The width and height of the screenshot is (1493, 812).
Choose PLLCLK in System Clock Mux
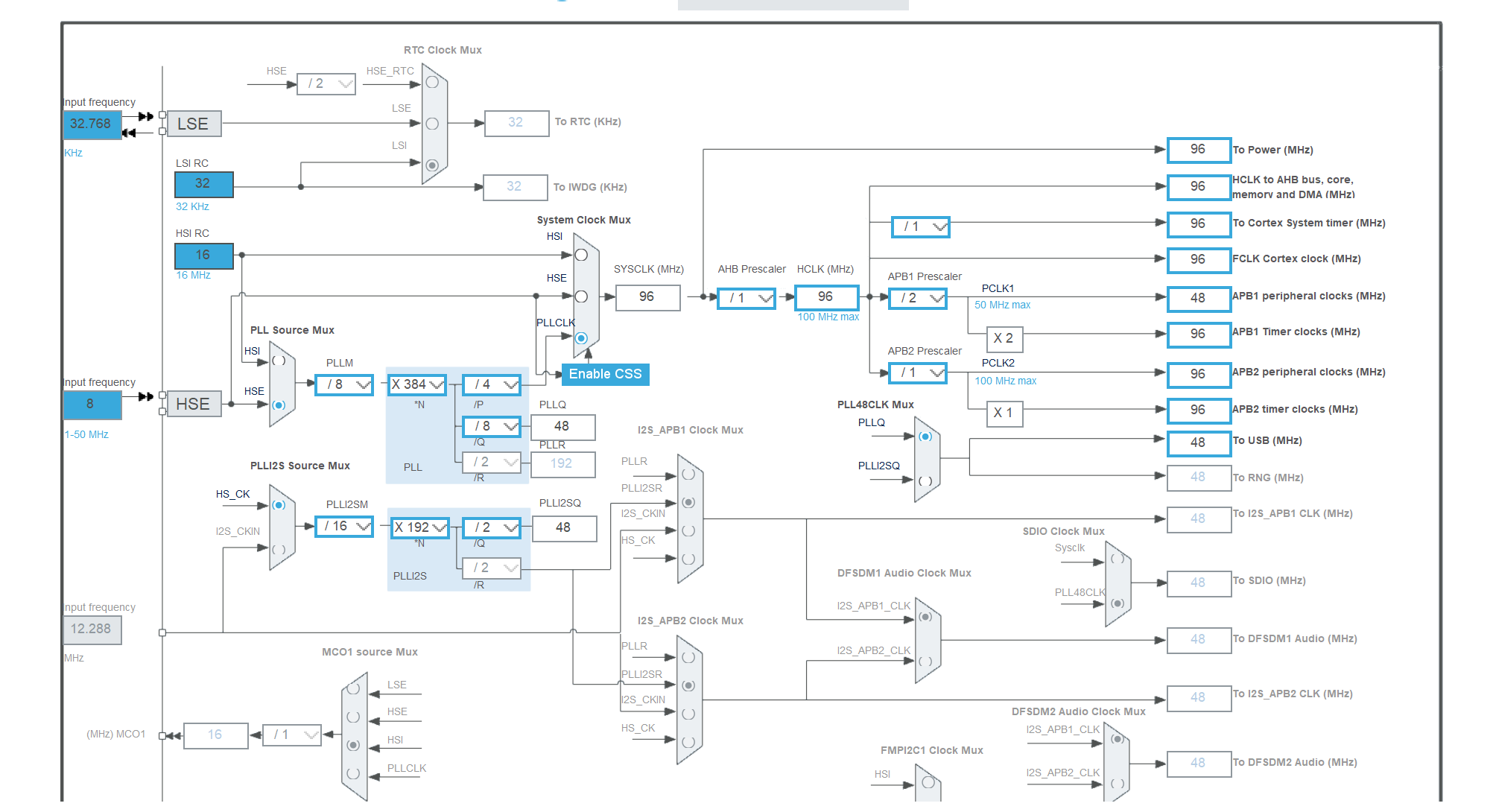[582, 338]
